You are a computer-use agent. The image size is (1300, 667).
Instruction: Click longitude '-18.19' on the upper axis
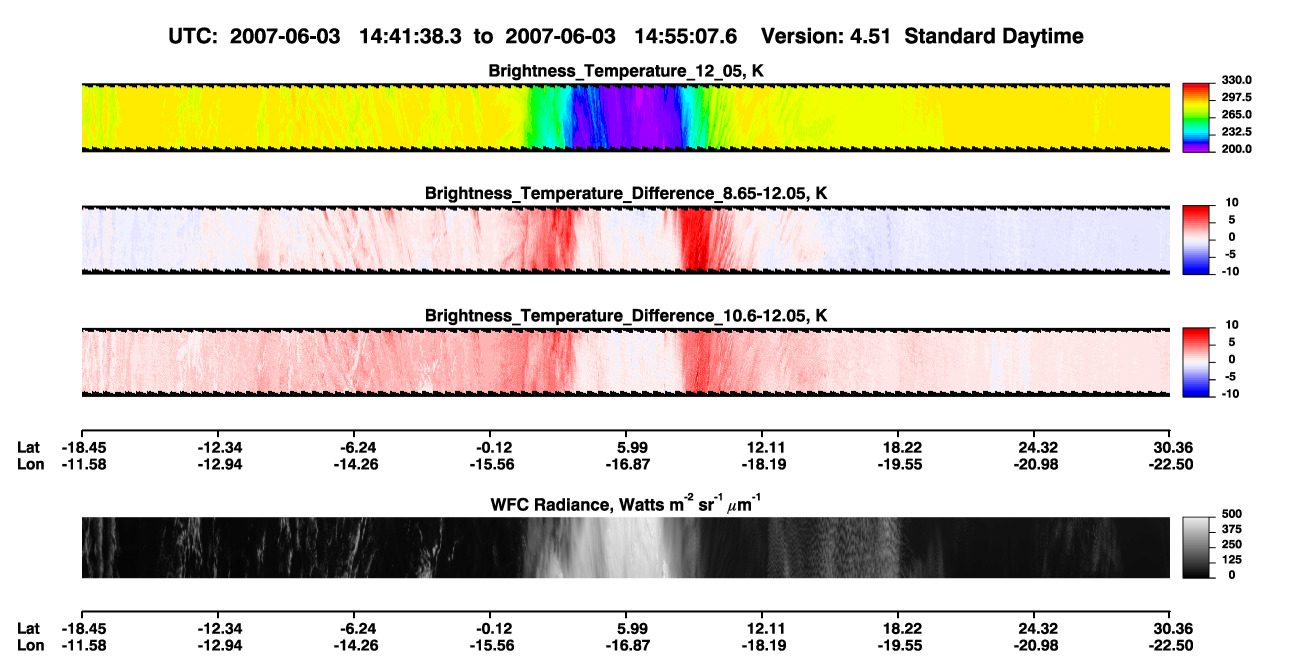pyautogui.click(x=764, y=464)
